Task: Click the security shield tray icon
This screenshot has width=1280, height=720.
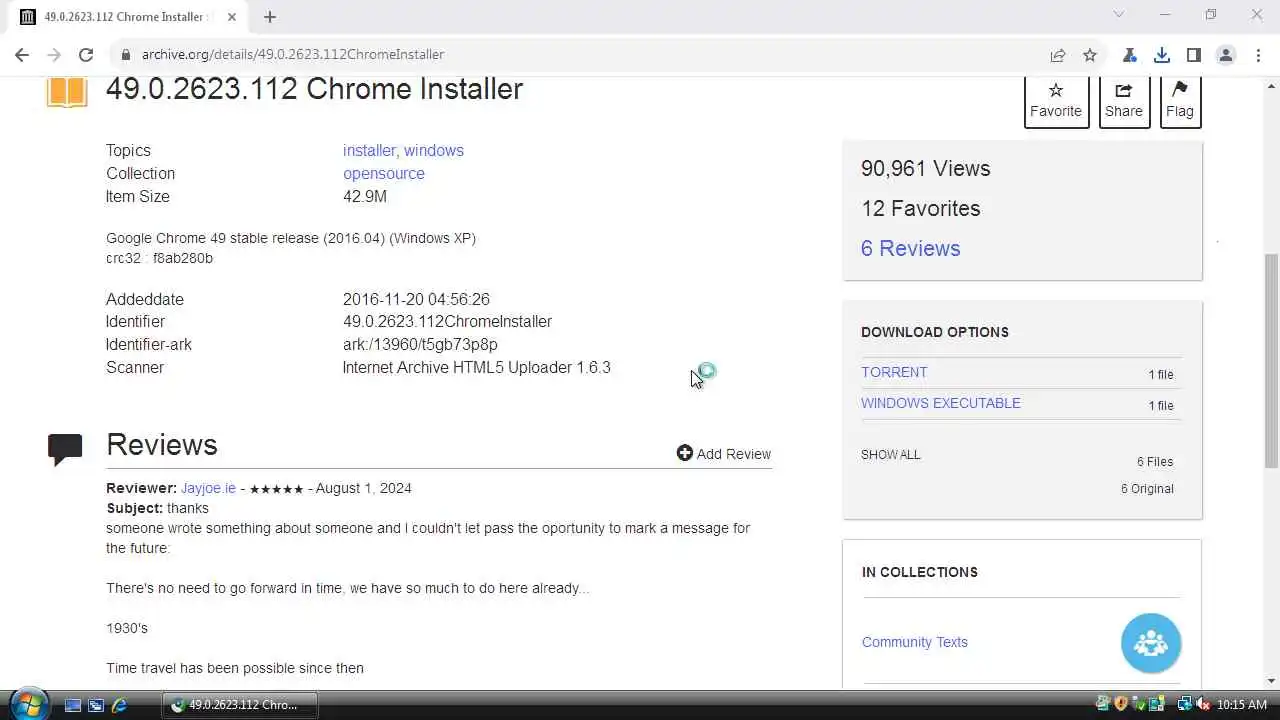Action: tap(1121, 705)
